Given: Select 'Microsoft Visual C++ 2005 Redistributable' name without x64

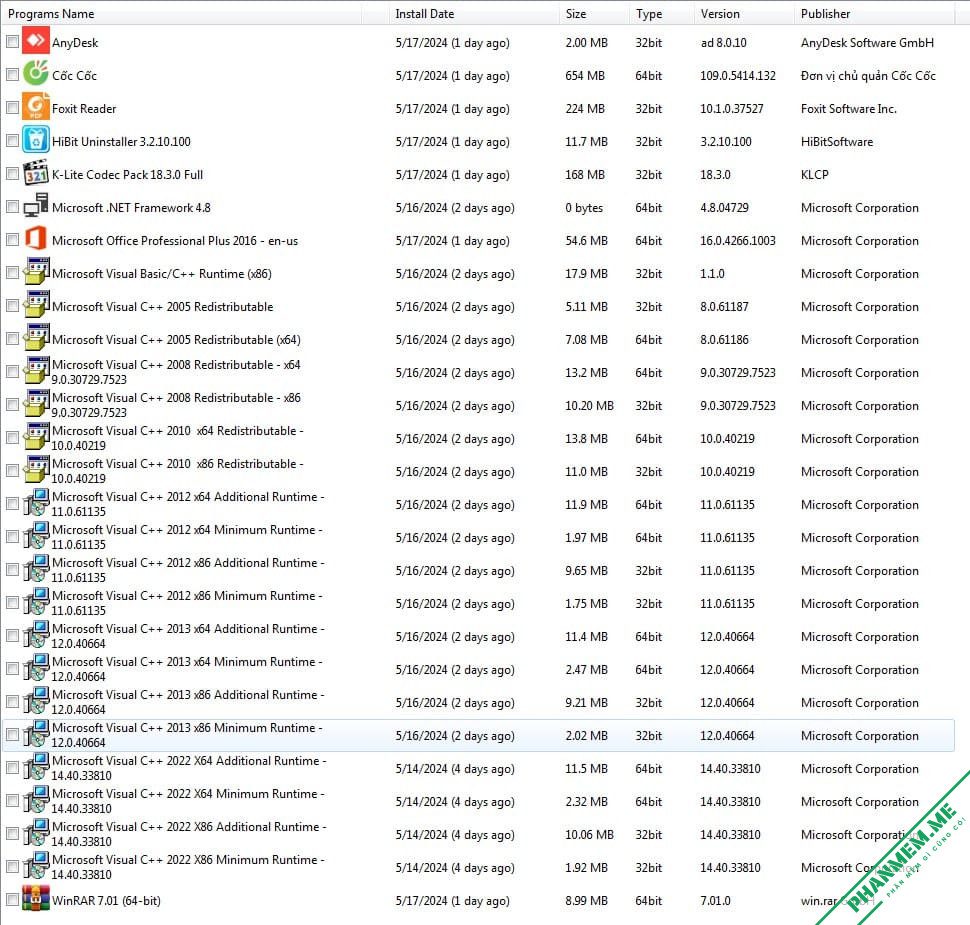Looking at the screenshot, I should click(162, 307).
